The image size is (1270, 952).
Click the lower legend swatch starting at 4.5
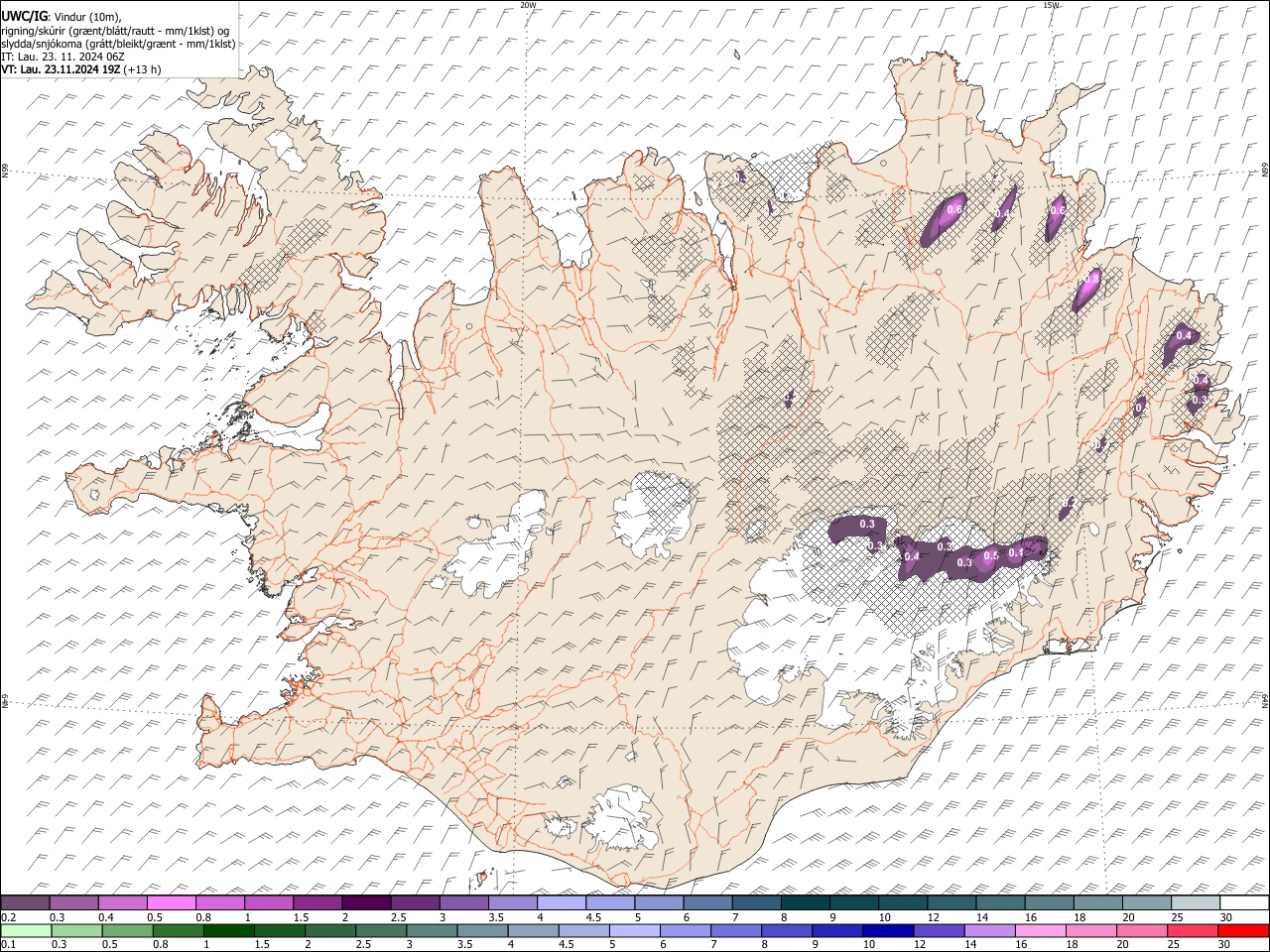[583, 930]
